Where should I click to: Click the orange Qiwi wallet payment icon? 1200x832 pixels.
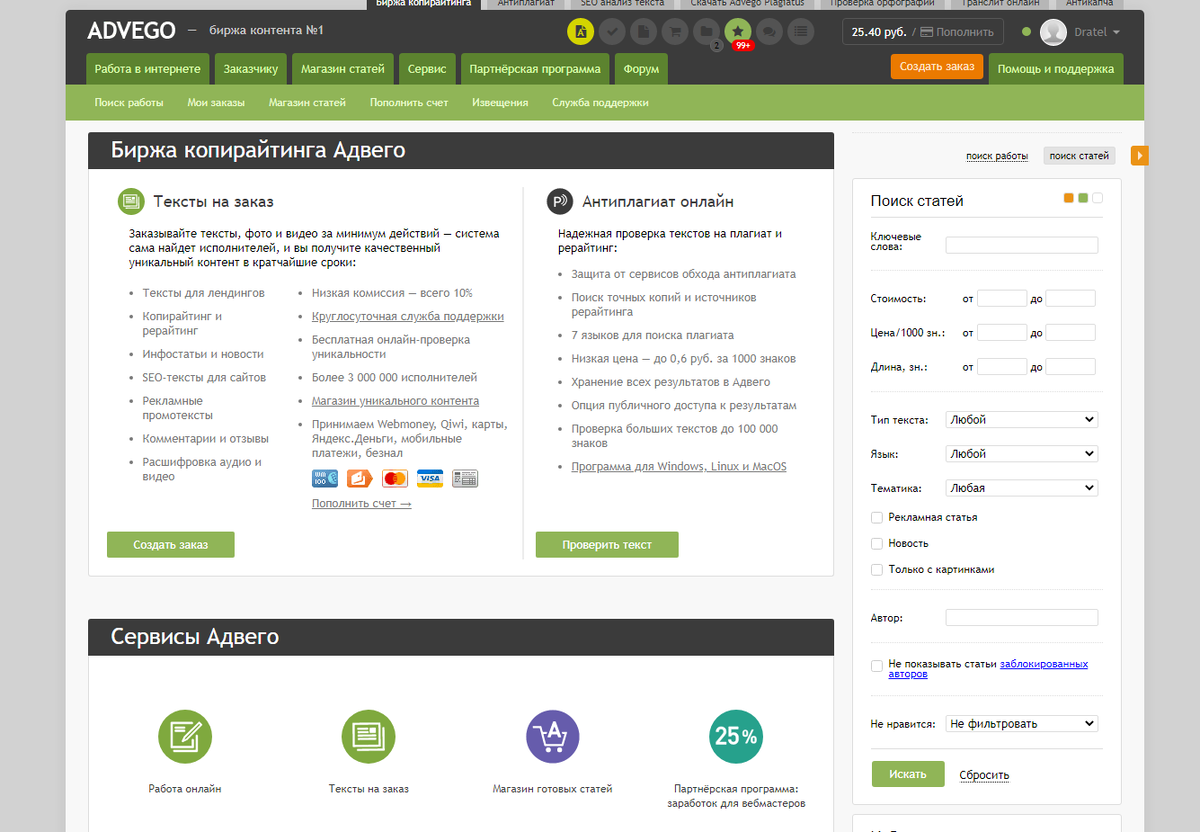[x=360, y=478]
